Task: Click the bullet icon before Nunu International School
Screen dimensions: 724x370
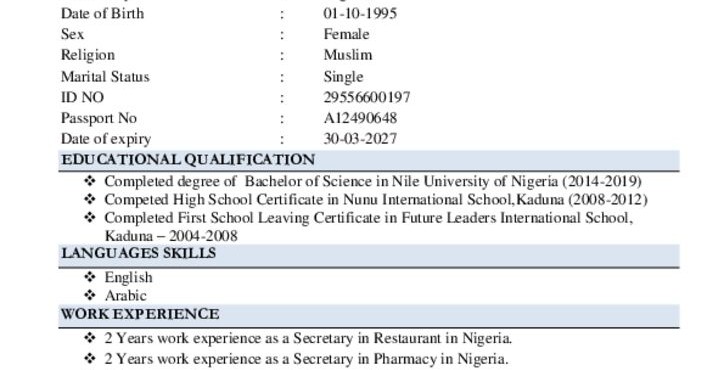Action: click(x=90, y=199)
